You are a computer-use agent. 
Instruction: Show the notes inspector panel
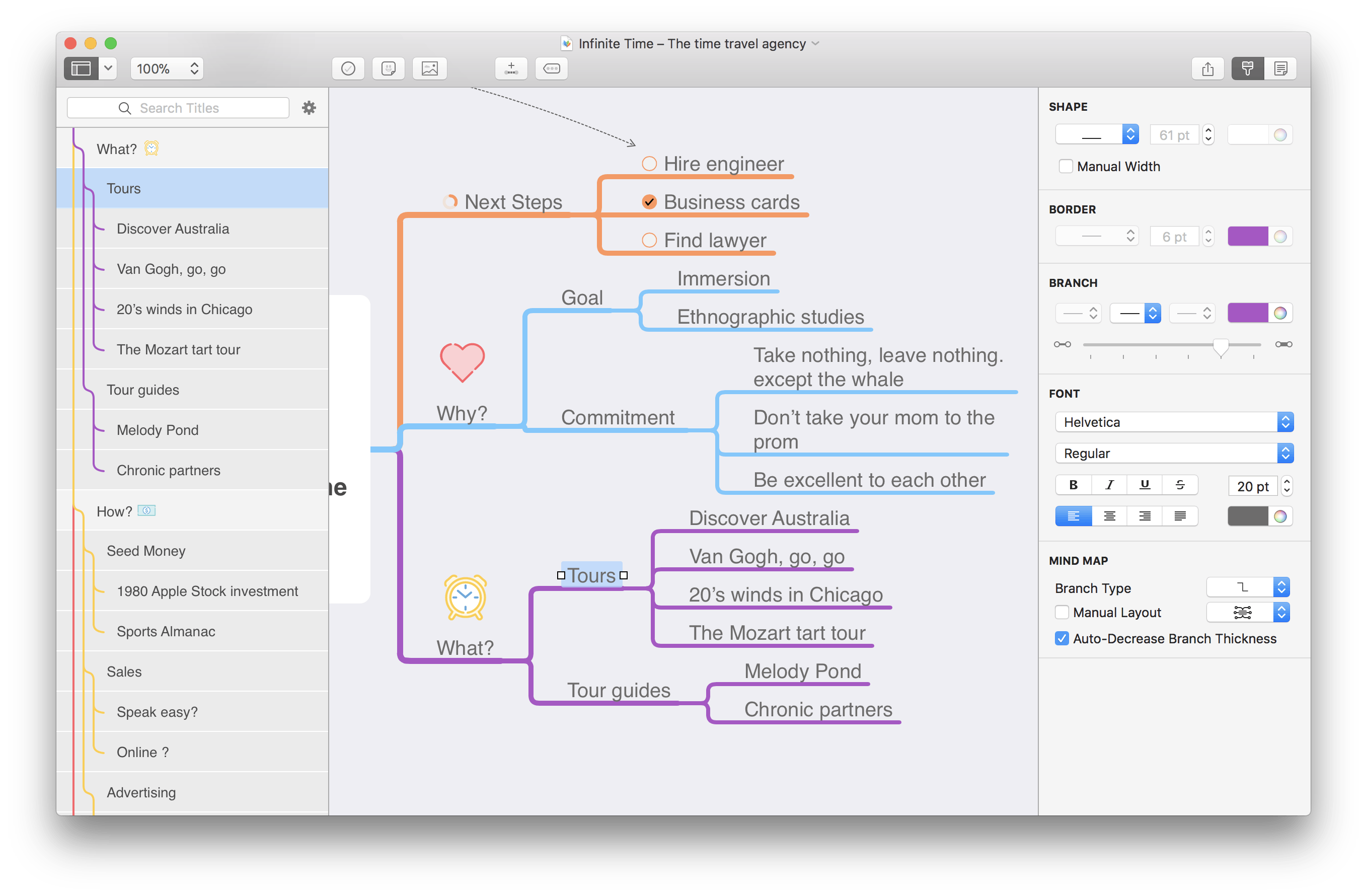(x=1280, y=69)
